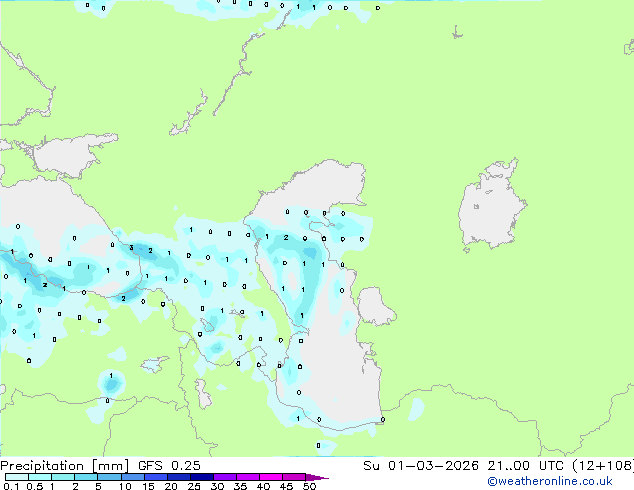
Task: Click the '50' legend scale label
Action: coord(309,486)
